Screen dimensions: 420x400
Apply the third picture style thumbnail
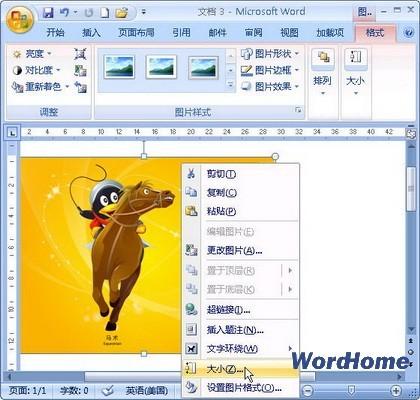pyautogui.click(x=203, y=67)
